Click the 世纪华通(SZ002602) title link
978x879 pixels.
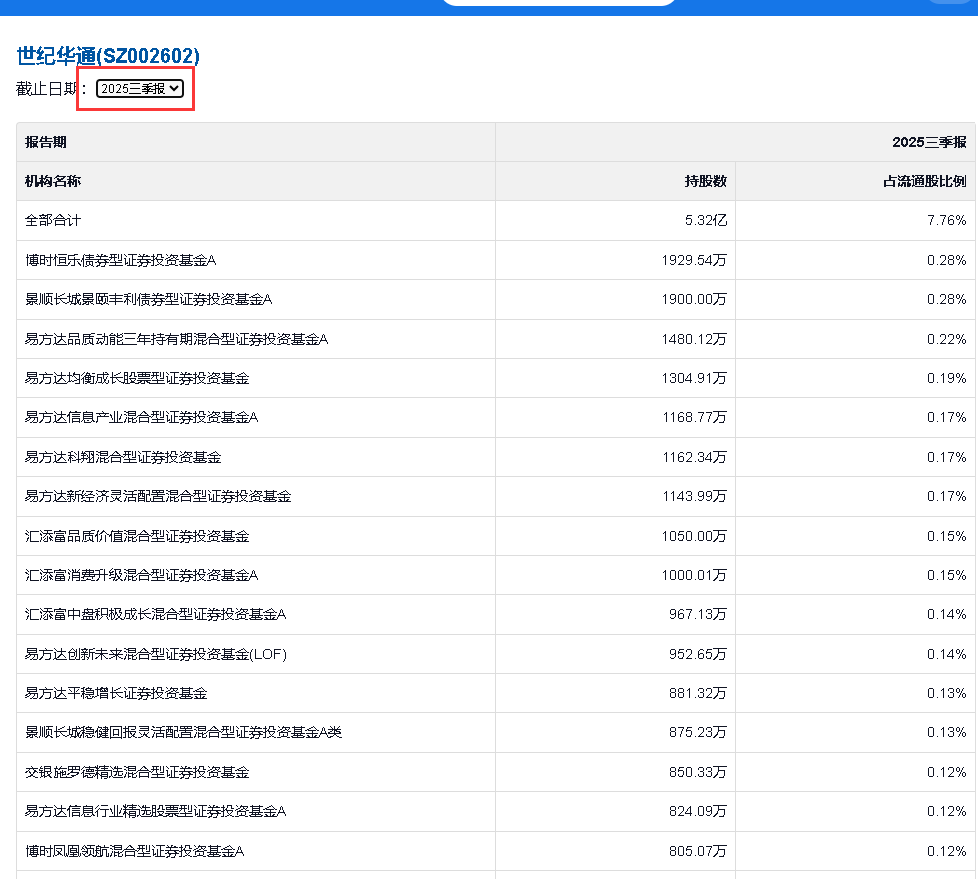point(108,56)
